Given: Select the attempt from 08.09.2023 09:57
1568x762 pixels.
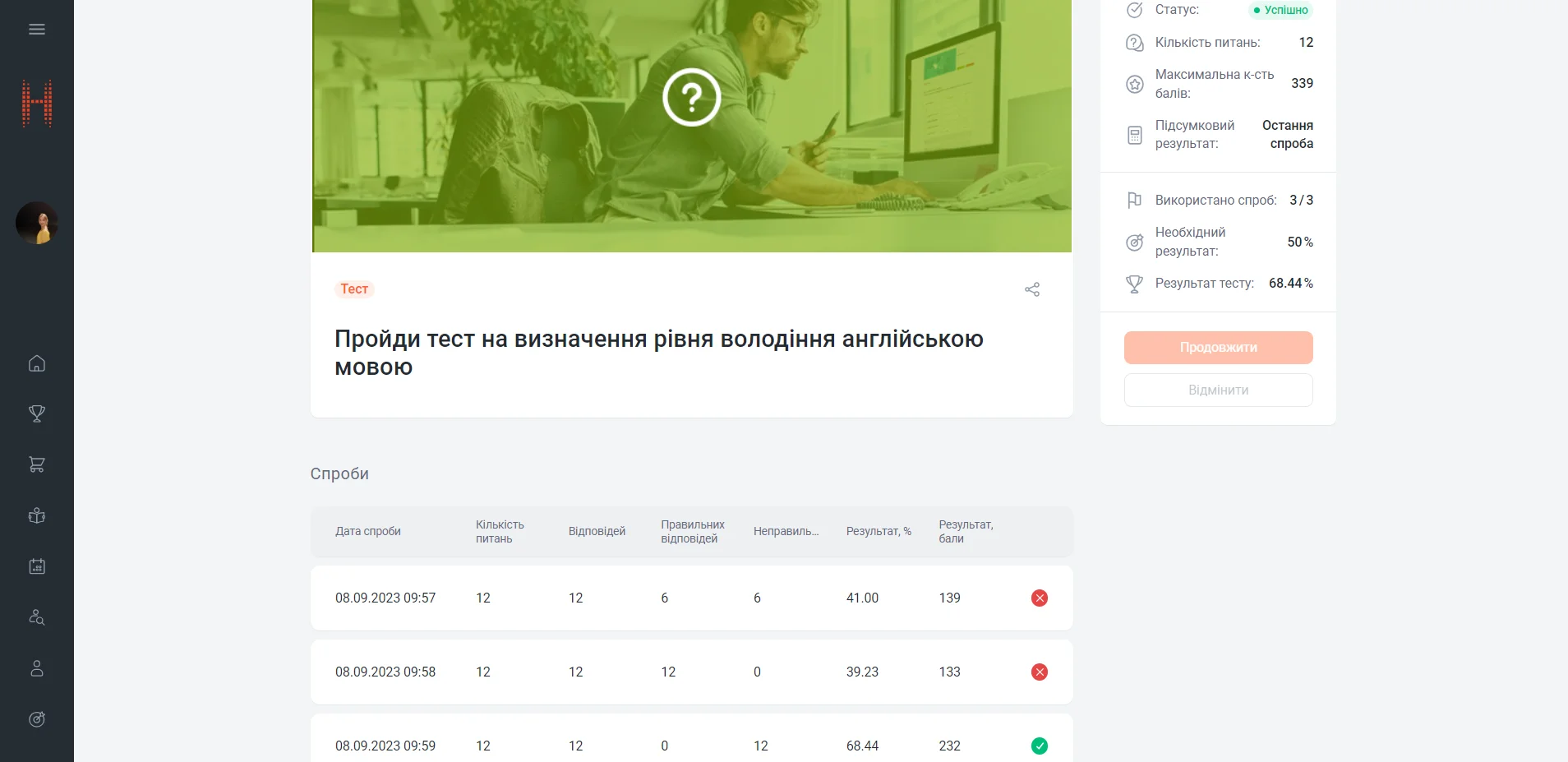Looking at the screenshot, I should click(x=385, y=598).
